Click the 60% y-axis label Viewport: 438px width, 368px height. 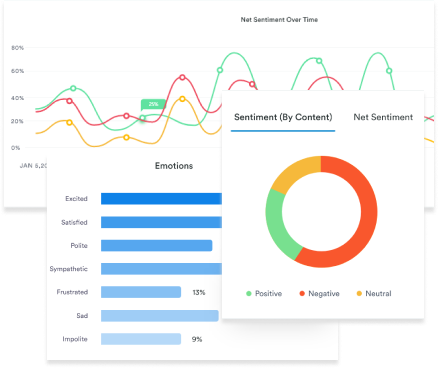pyautogui.click(x=18, y=71)
